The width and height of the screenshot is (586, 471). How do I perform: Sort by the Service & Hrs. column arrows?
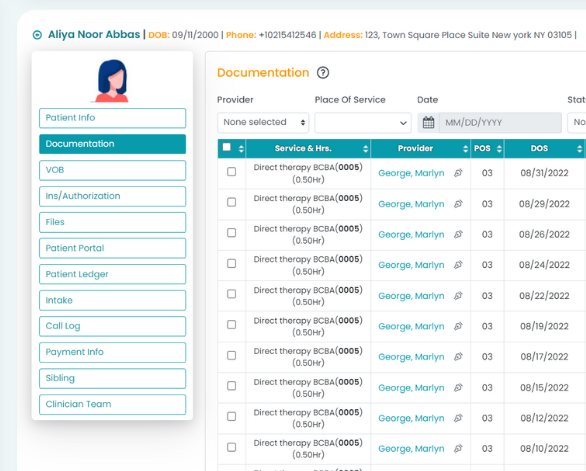[366, 149]
